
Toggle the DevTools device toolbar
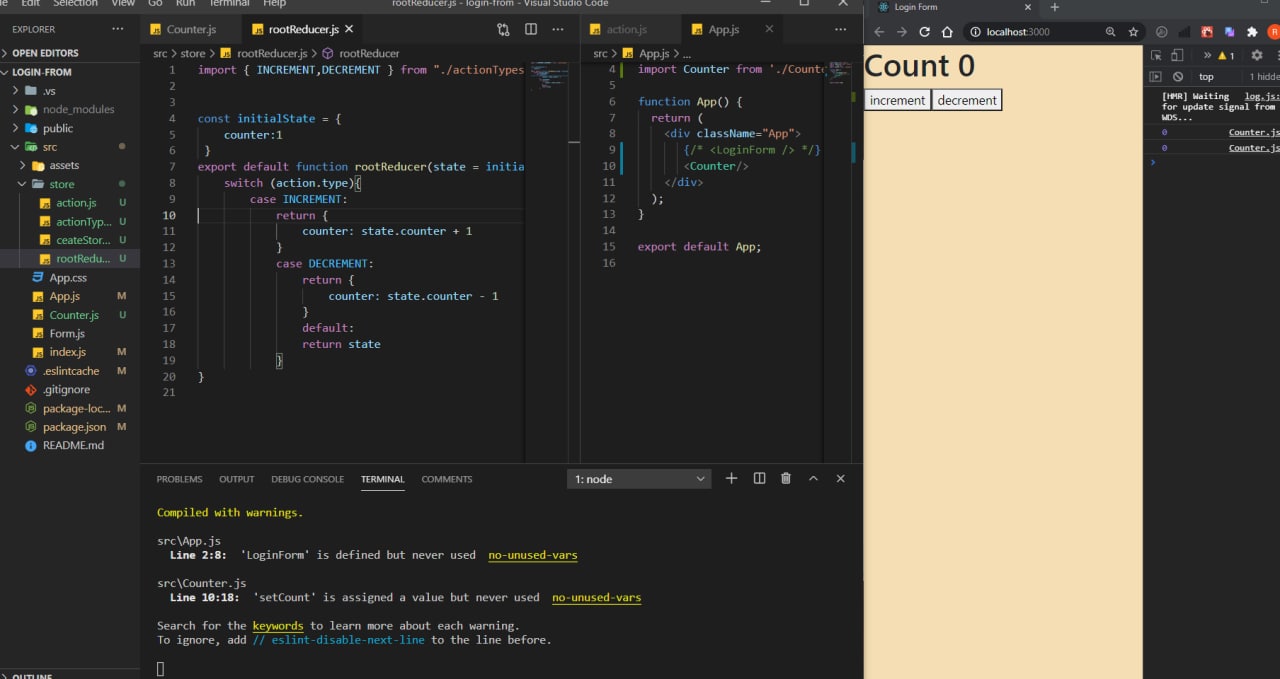(x=1177, y=56)
